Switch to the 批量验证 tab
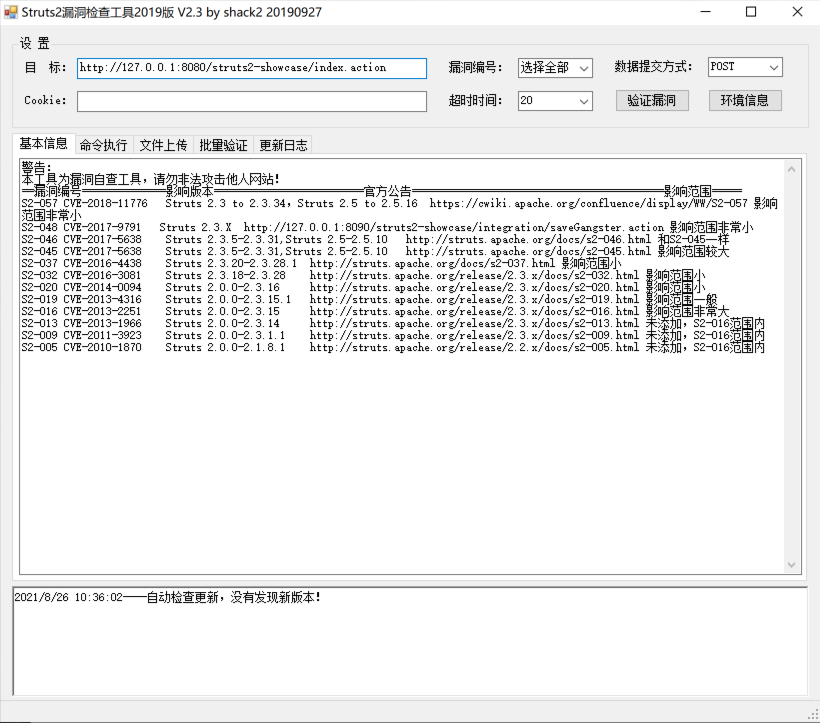 (x=223, y=145)
